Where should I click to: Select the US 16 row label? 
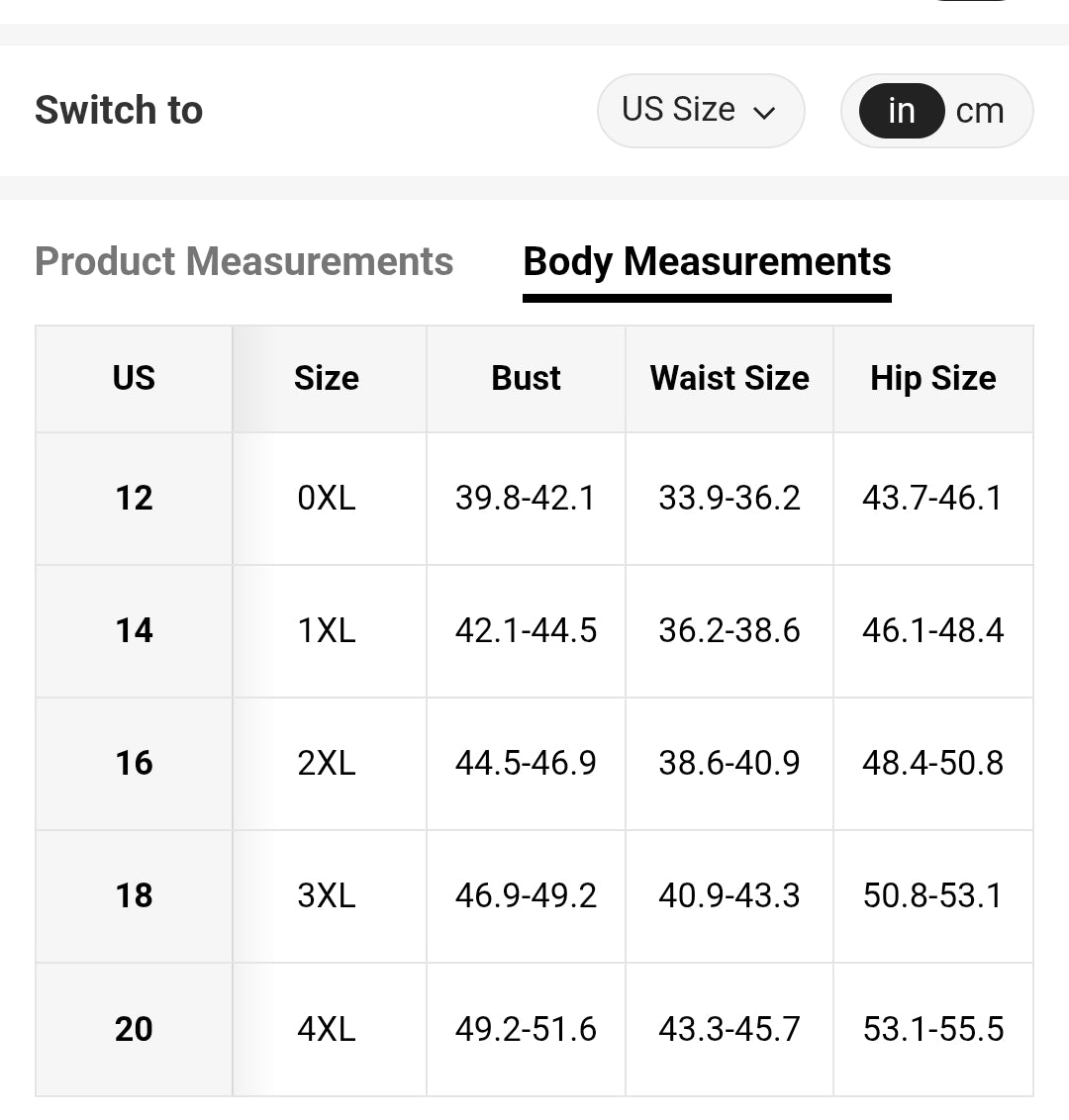134,763
